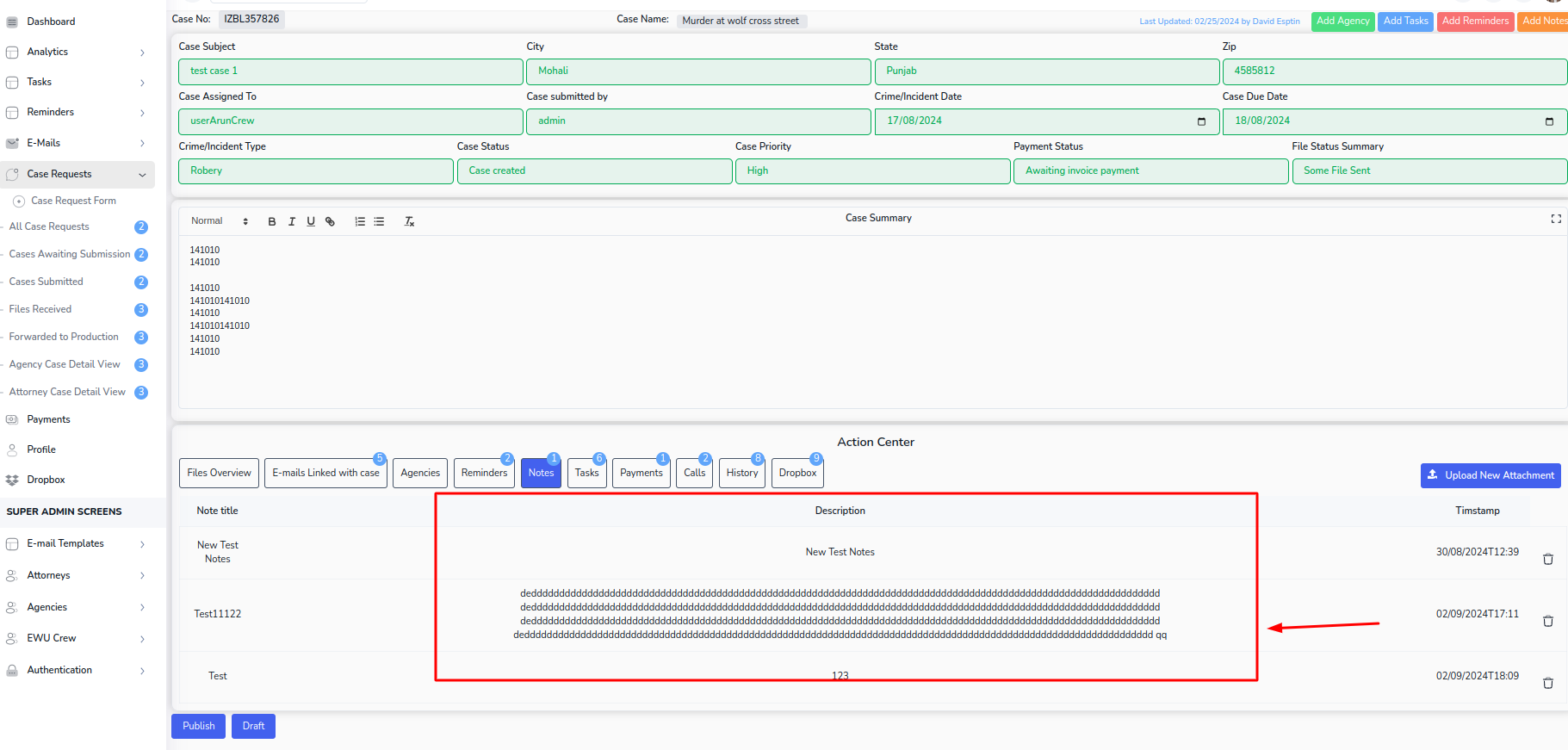Expand E-mail Templates menu
Screen dimensions: 1568x750
pyautogui.click(x=77, y=543)
